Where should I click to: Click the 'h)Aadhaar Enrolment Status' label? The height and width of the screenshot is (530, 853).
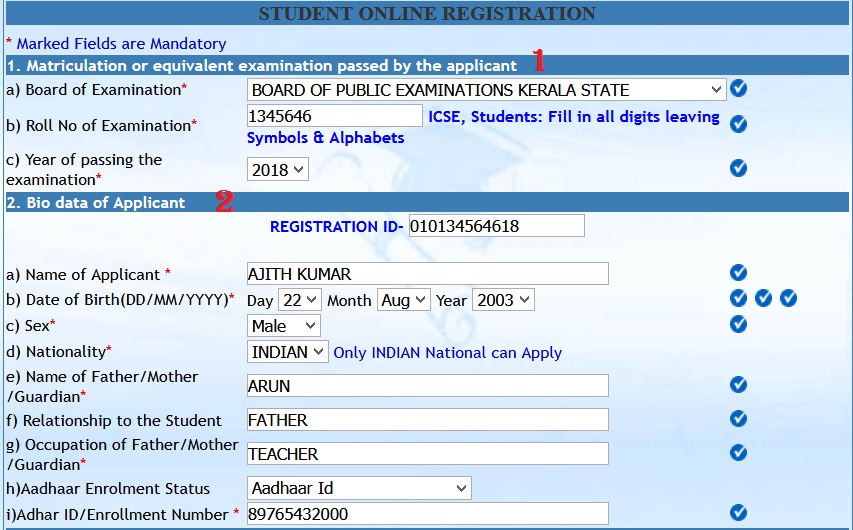point(108,489)
